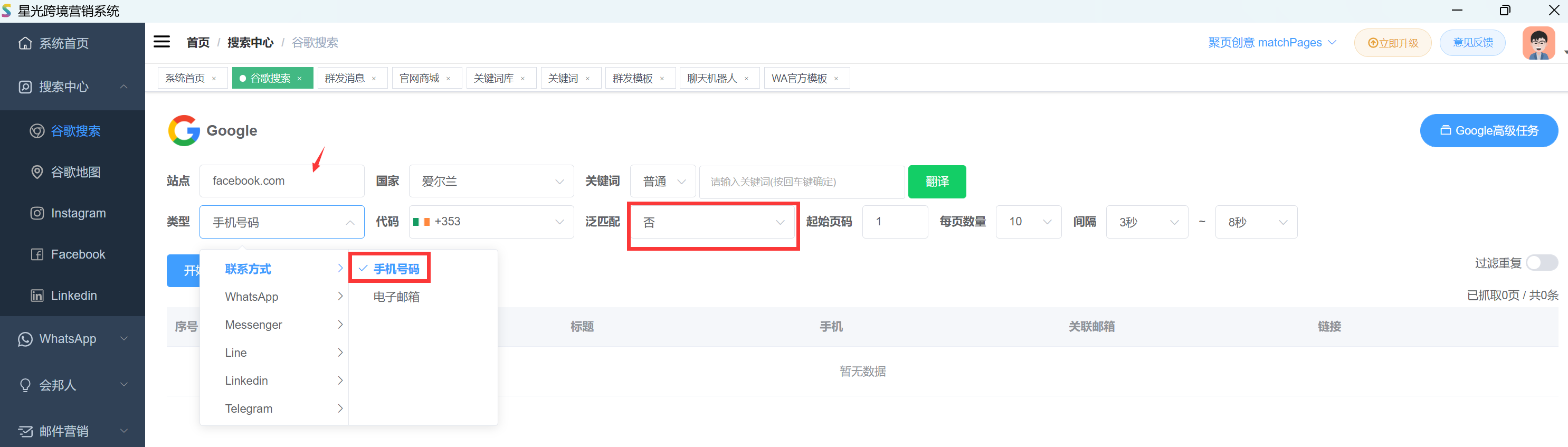The height and width of the screenshot is (447, 1568).
Task: Click the Google高级任务 button
Action: pos(1488,130)
